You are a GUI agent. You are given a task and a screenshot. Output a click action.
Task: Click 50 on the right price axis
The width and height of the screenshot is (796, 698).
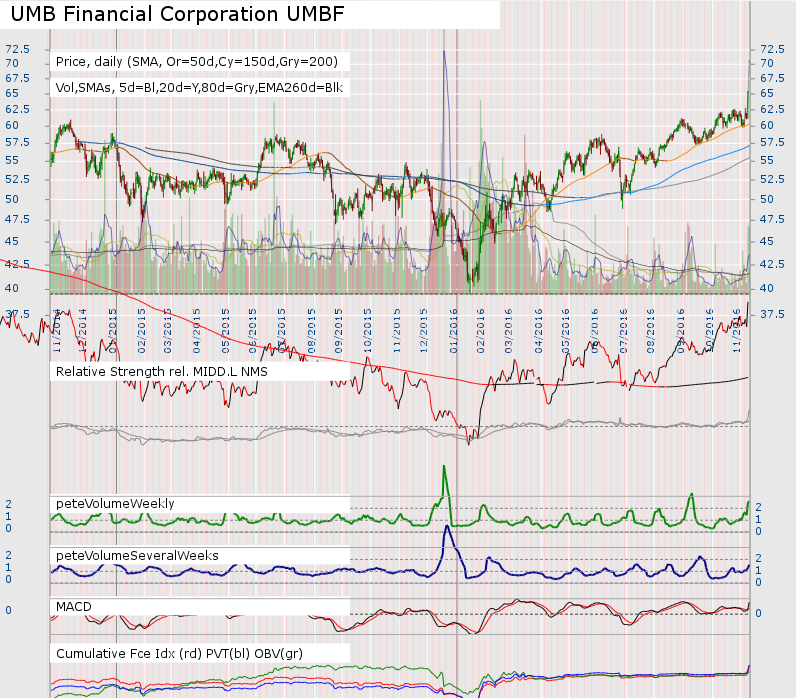(x=767, y=199)
